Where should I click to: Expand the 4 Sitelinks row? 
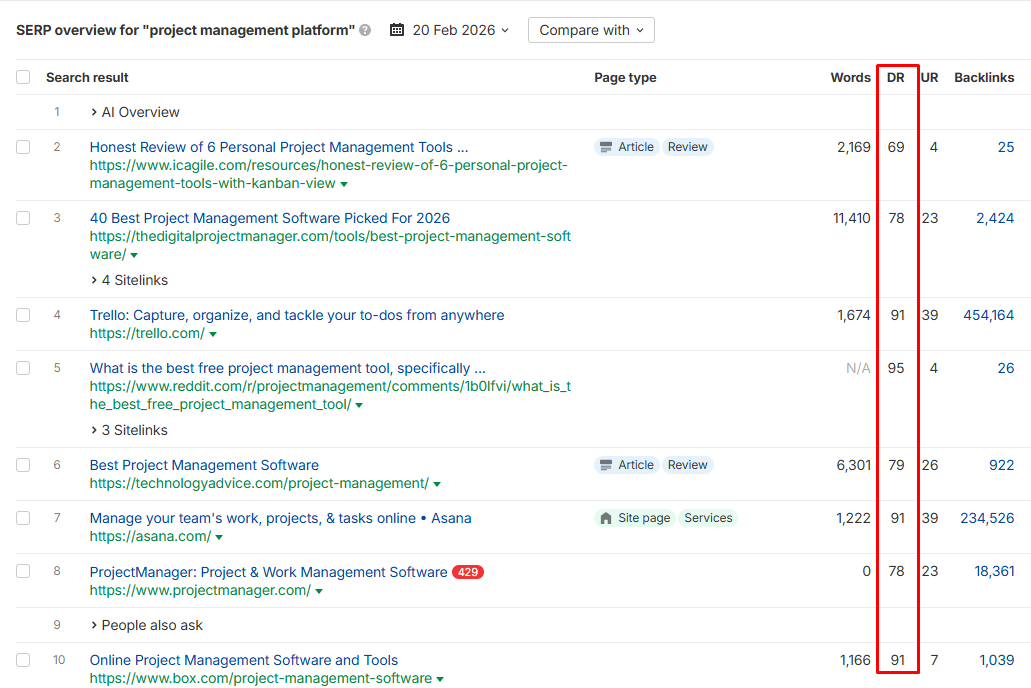130,280
